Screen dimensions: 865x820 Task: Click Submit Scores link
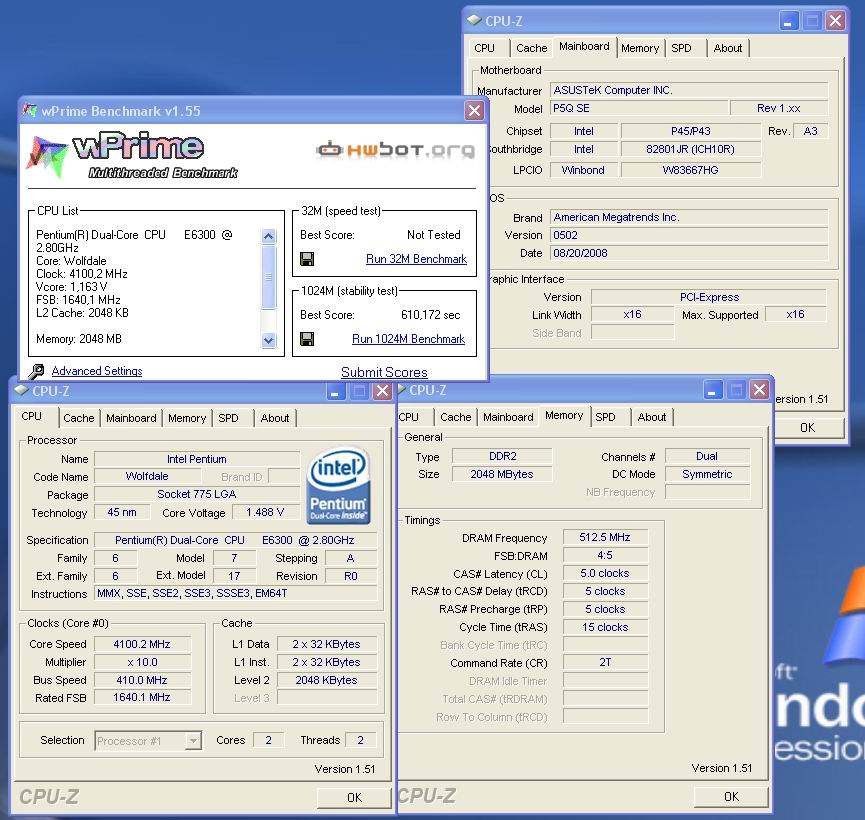[x=384, y=372]
